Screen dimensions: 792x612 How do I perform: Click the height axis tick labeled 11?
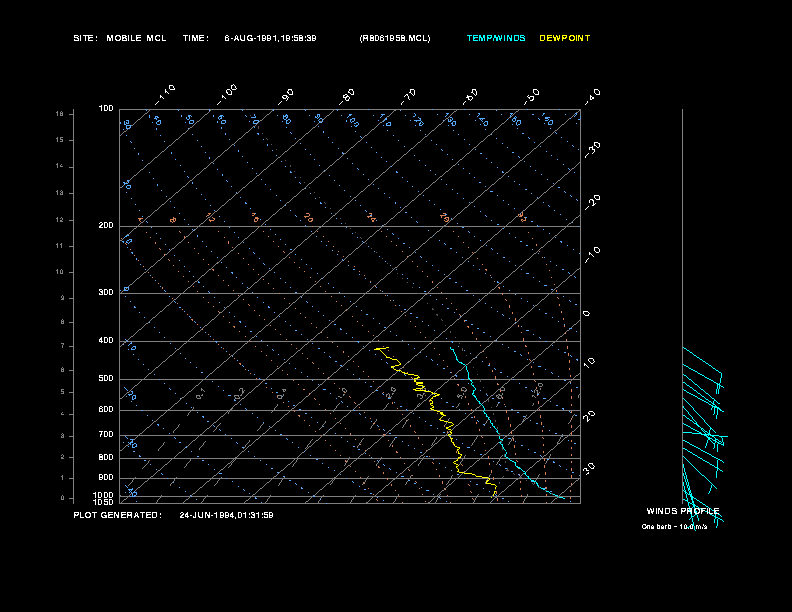pyautogui.click(x=60, y=246)
